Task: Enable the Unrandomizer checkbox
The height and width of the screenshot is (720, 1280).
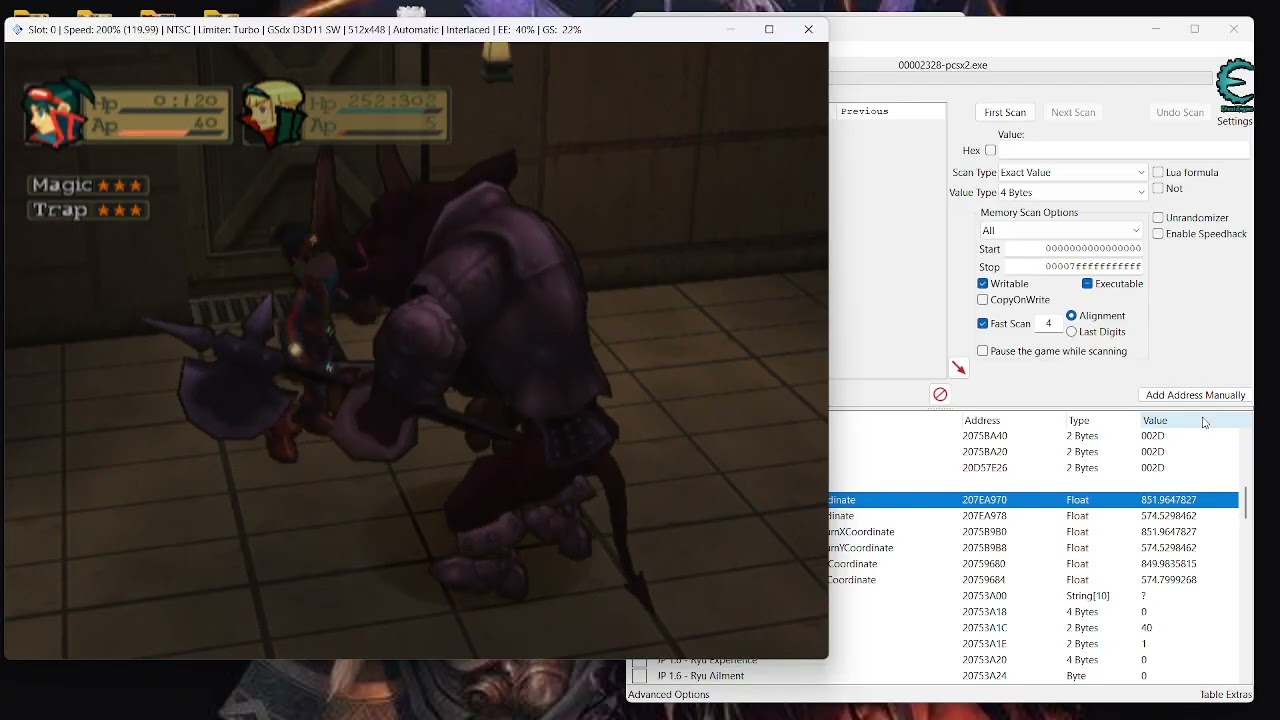Action: click(1158, 217)
